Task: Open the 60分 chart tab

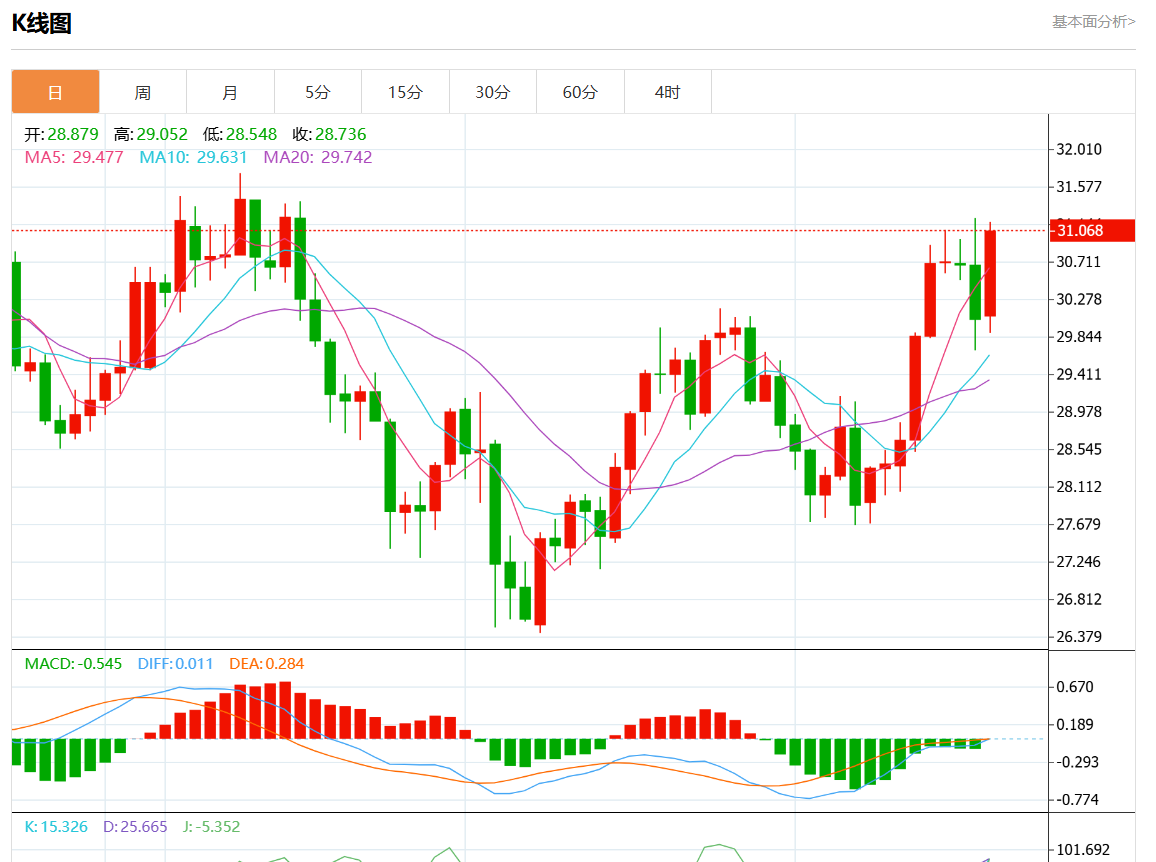Action: click(580, 92)
